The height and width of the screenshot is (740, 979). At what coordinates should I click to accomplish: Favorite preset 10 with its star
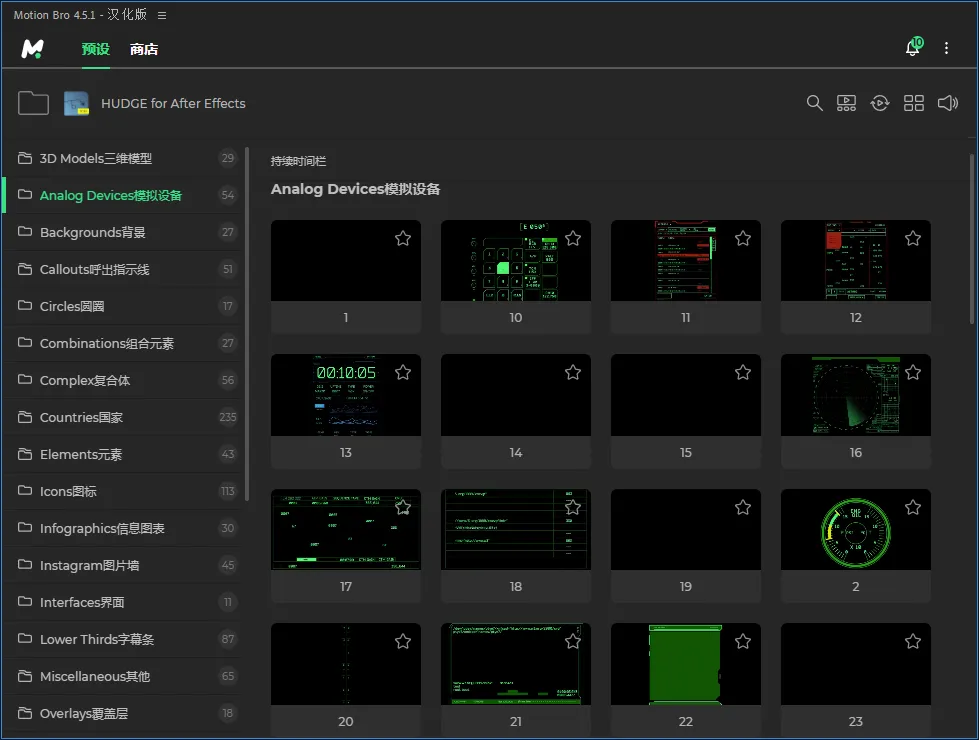pyautogui.click(x=573, y=238)
